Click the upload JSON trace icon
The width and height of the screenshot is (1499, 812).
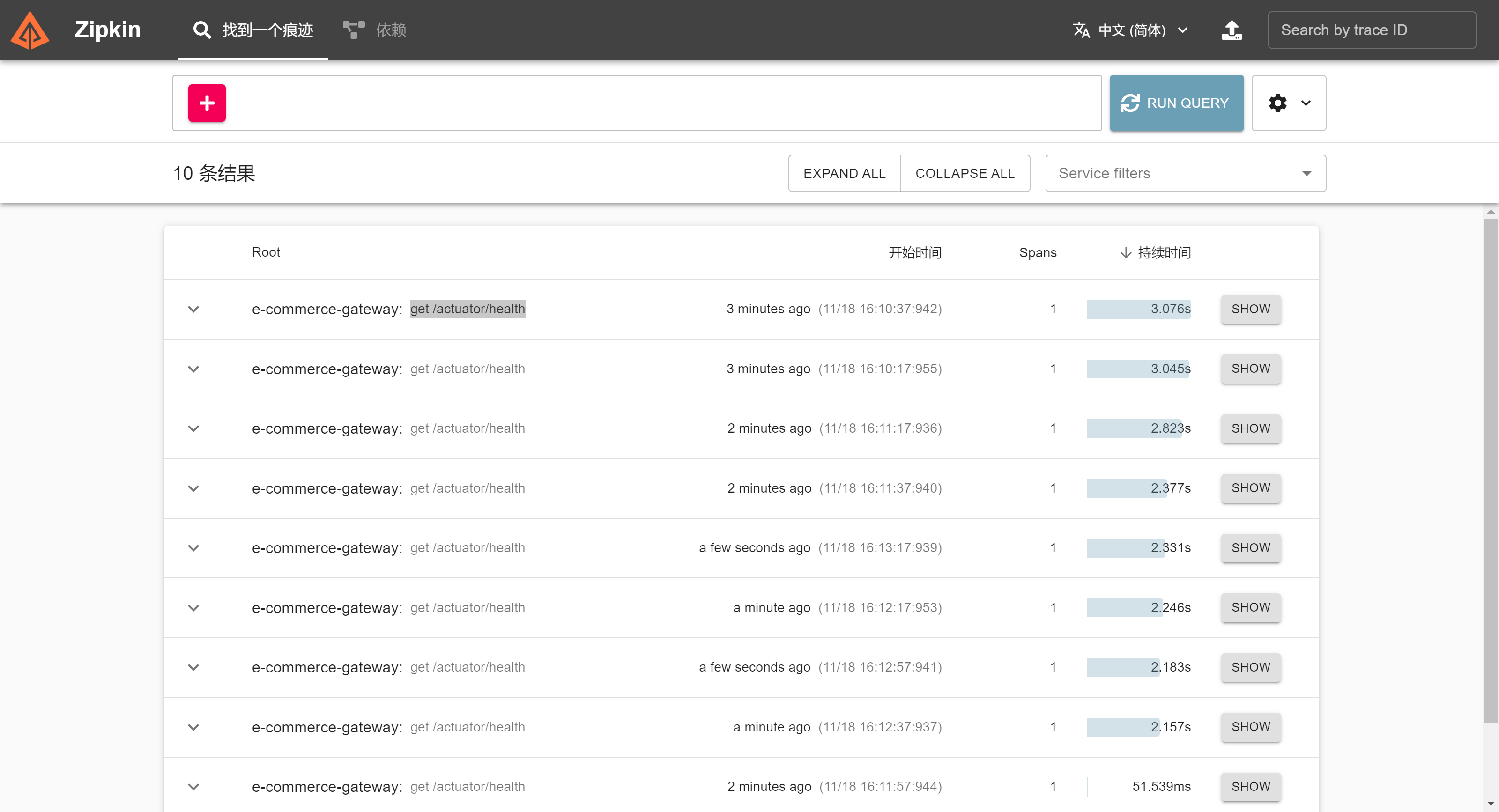(1232, 30)
